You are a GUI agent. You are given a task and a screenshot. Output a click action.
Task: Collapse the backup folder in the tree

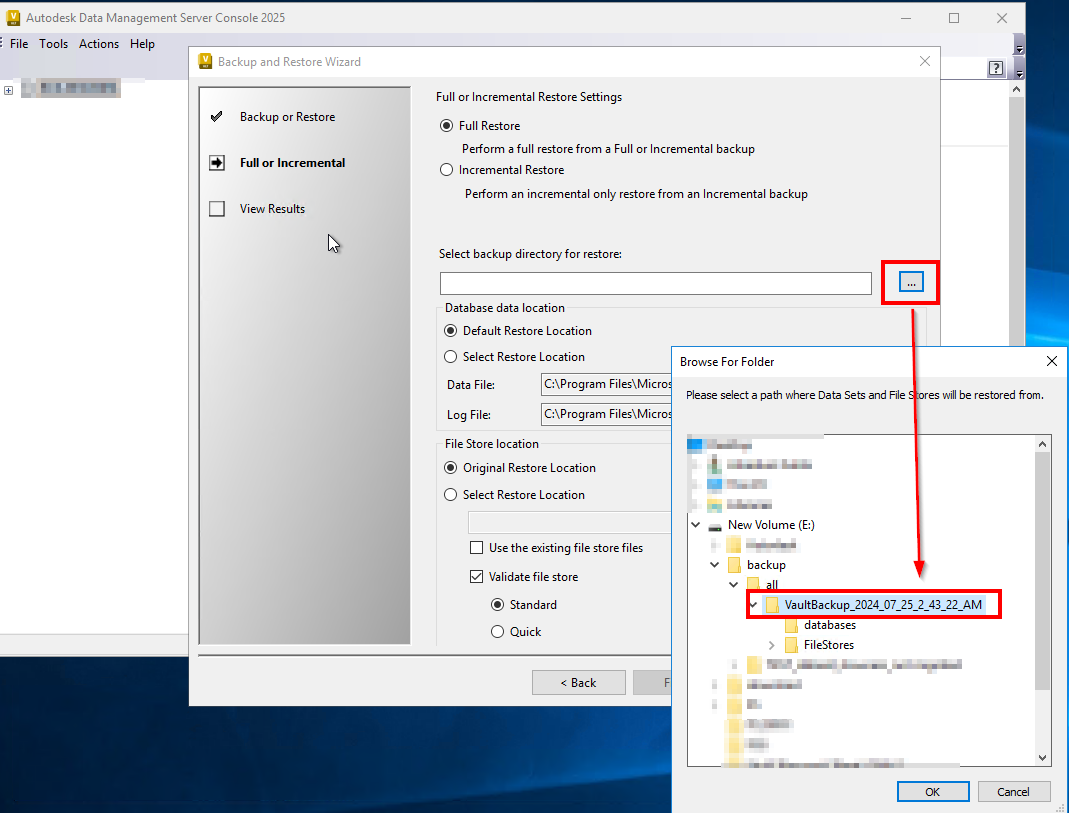714,564
